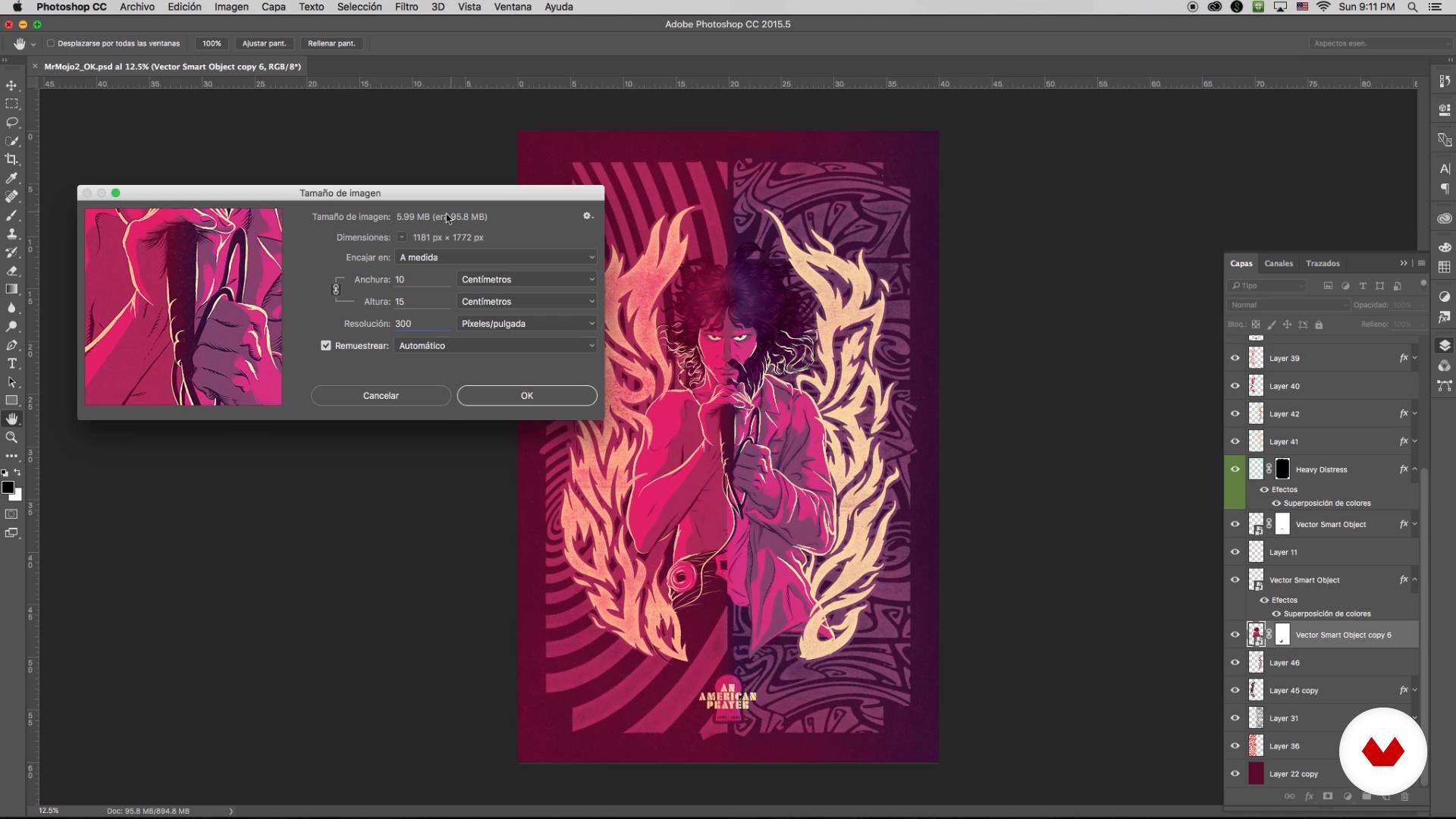Screen dimensions: 1456x819
Task: Select the Lasso tool
Action: click(11, 122)
